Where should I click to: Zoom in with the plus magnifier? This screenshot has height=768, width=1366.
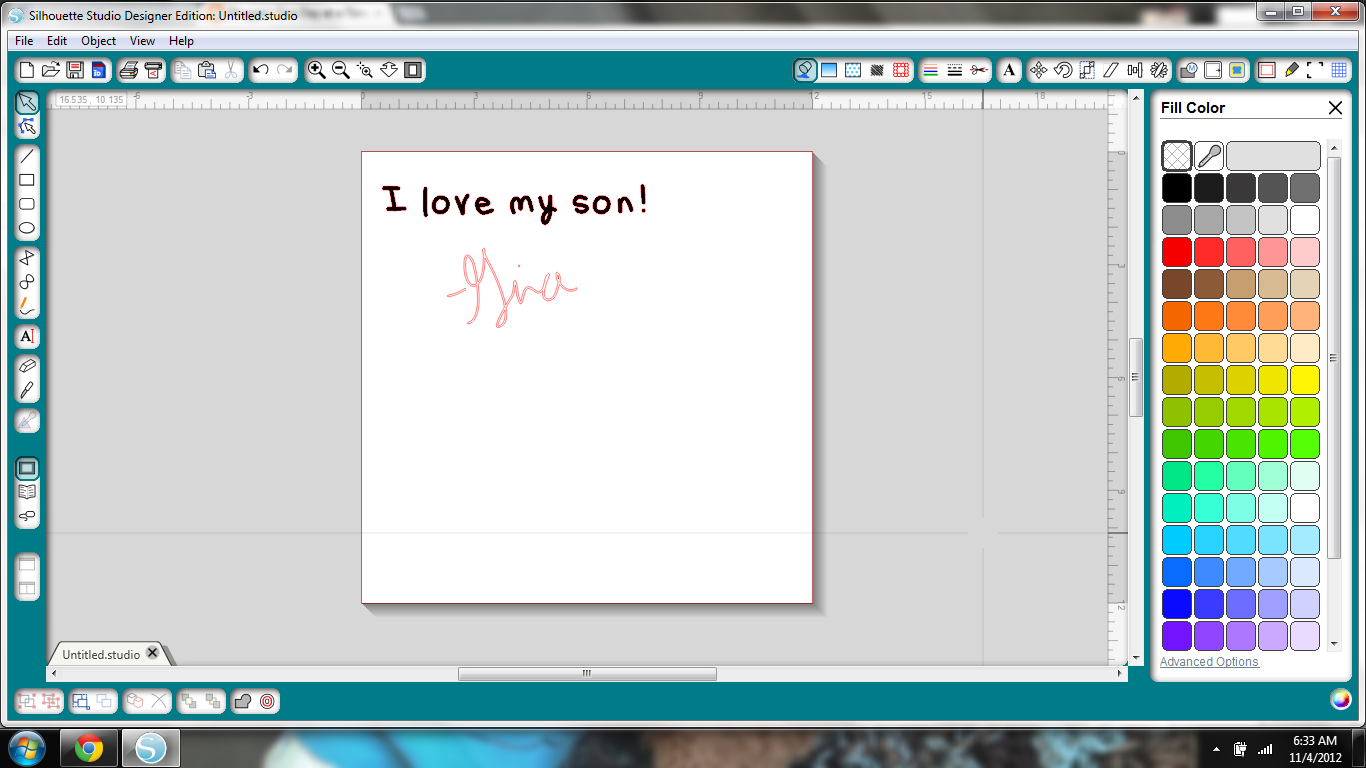(x=316, y=70)
